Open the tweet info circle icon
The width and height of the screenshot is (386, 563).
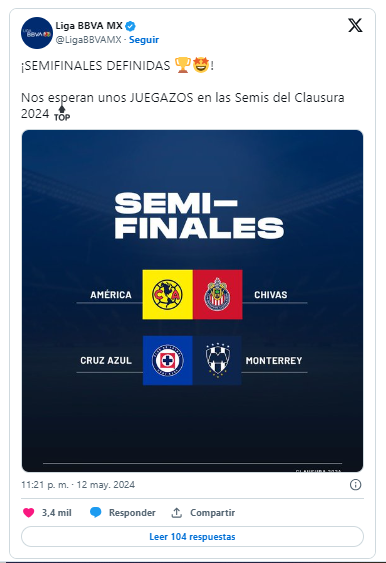(x=355, y=485)
